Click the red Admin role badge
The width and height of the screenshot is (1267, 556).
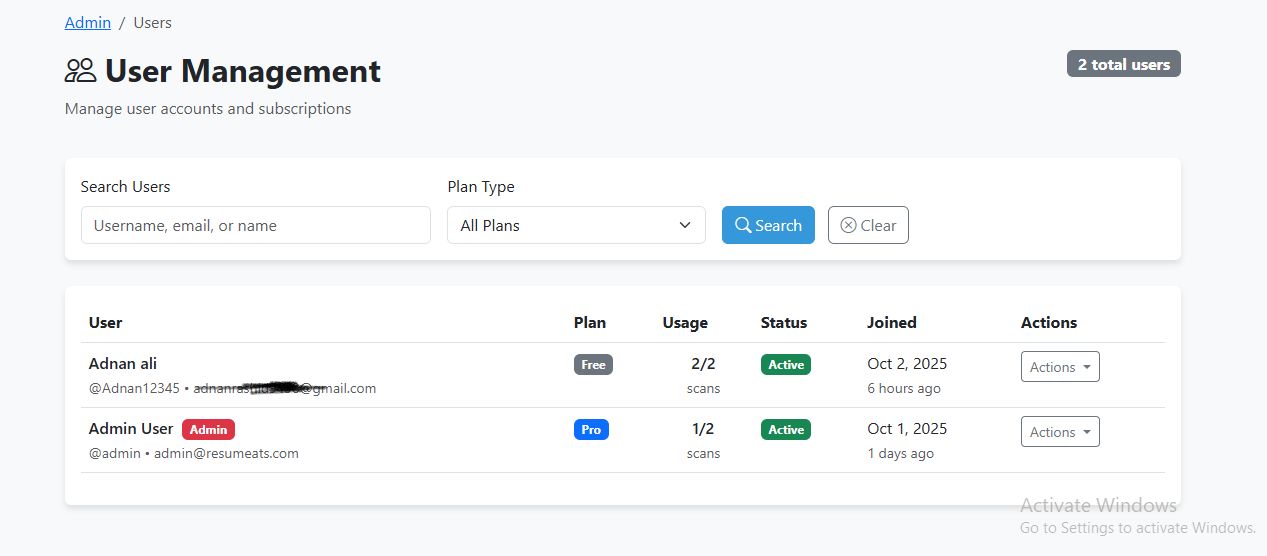(208, 430)
